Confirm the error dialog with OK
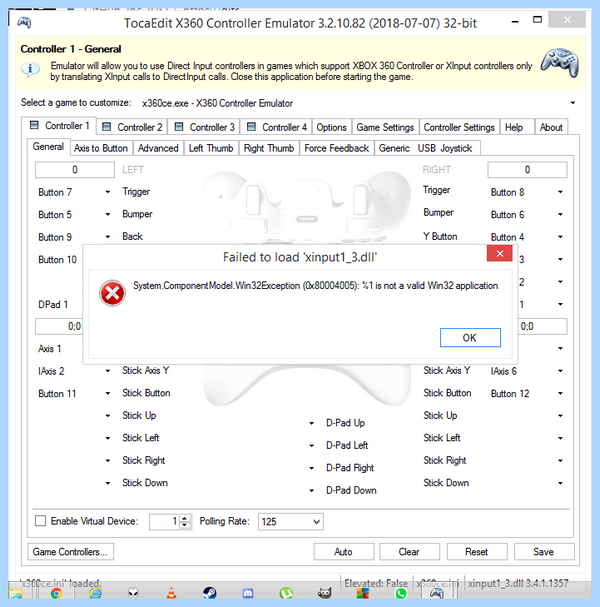 (470, 338)
